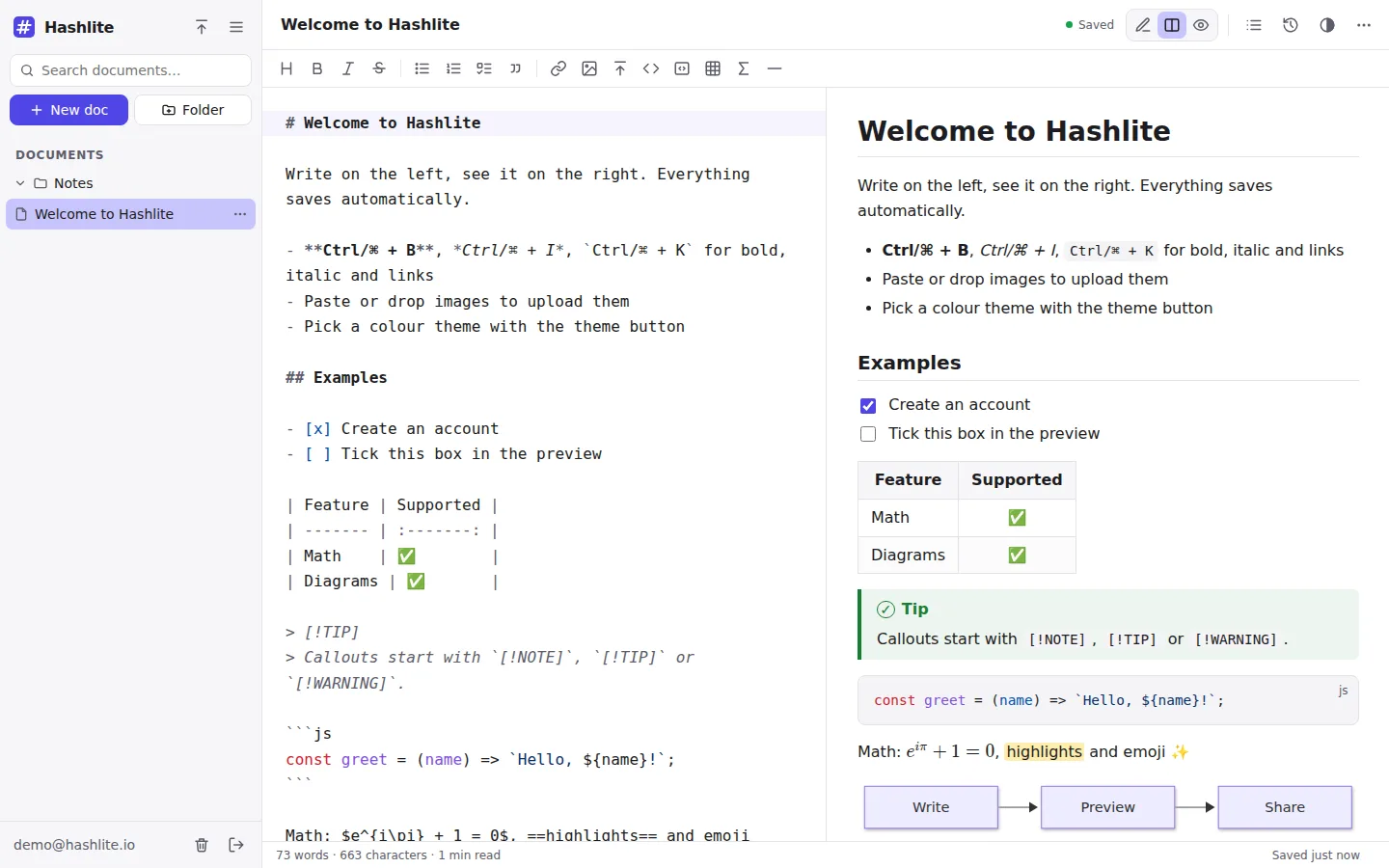
Task: Switch to editor-only view with the pencil icon
Action: click(x=1143, y=25)
